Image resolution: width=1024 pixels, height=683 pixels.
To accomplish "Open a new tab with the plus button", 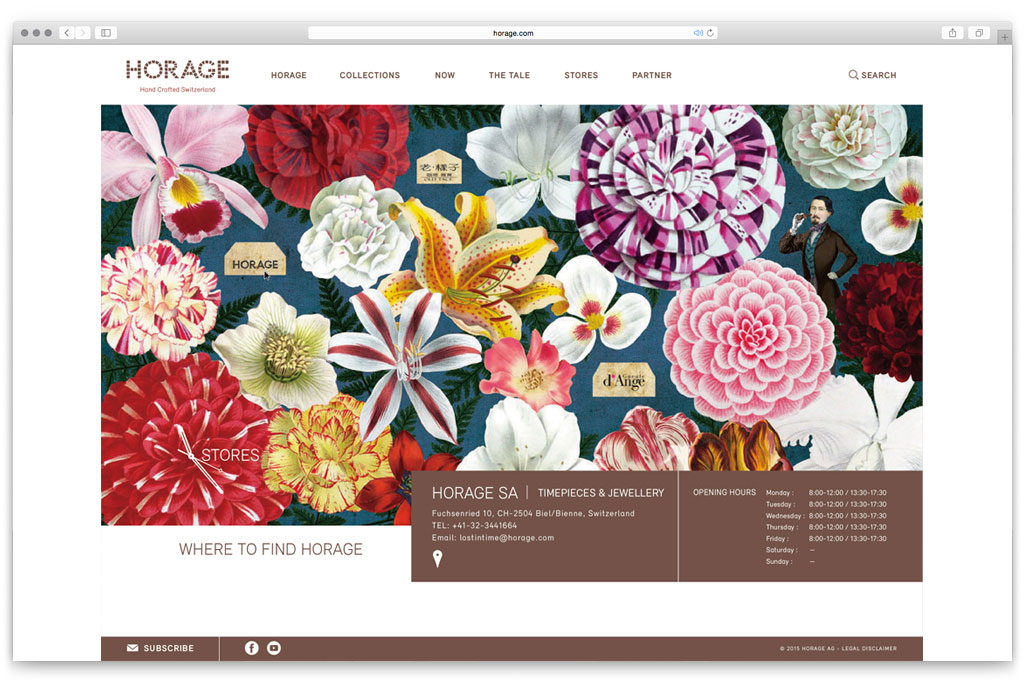I will 1004,37.
